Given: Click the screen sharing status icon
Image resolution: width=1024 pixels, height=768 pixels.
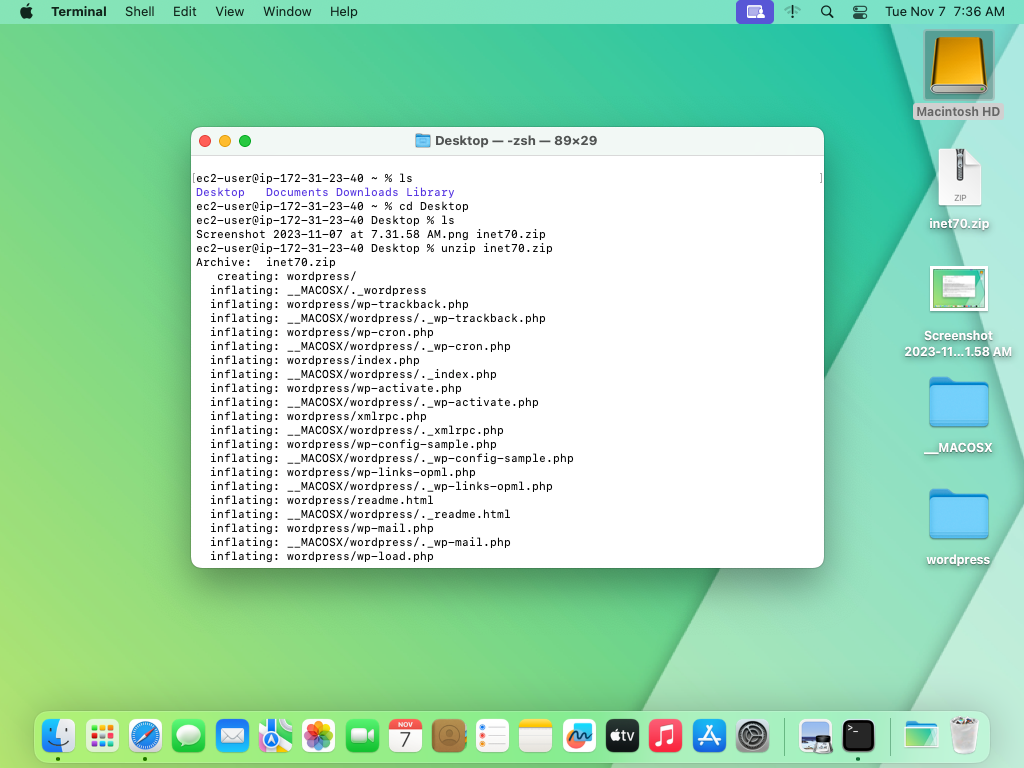Looking at the screenshot, I should click(x=755, y=12).
